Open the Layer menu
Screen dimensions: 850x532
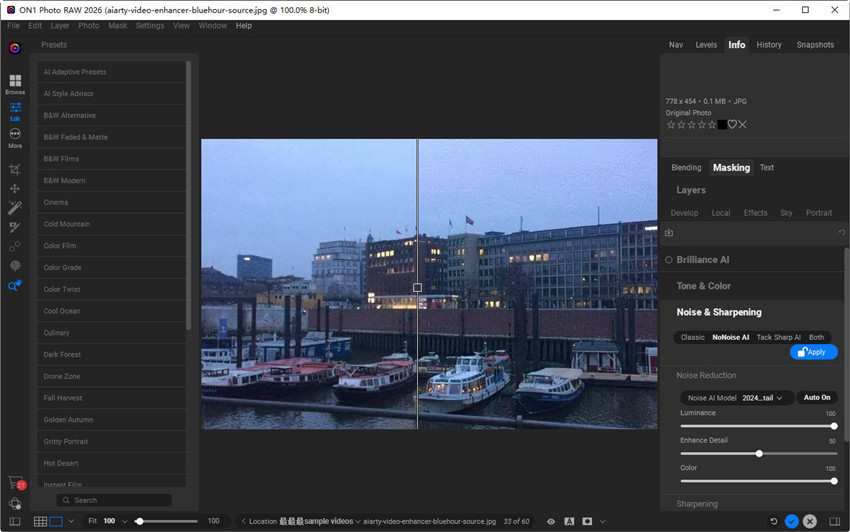58,26
